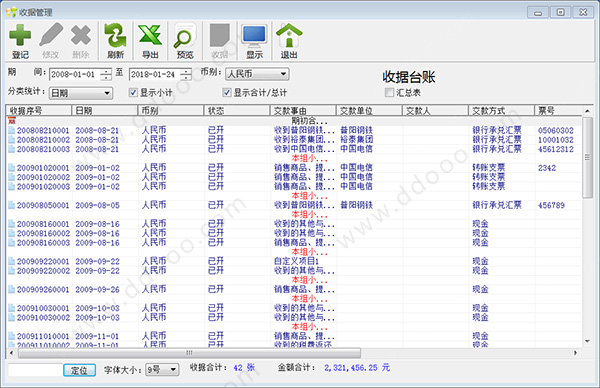Viewport: 600px width, 388px height.
Task: Select receipt number 200910030002
Action: [43, 317]
